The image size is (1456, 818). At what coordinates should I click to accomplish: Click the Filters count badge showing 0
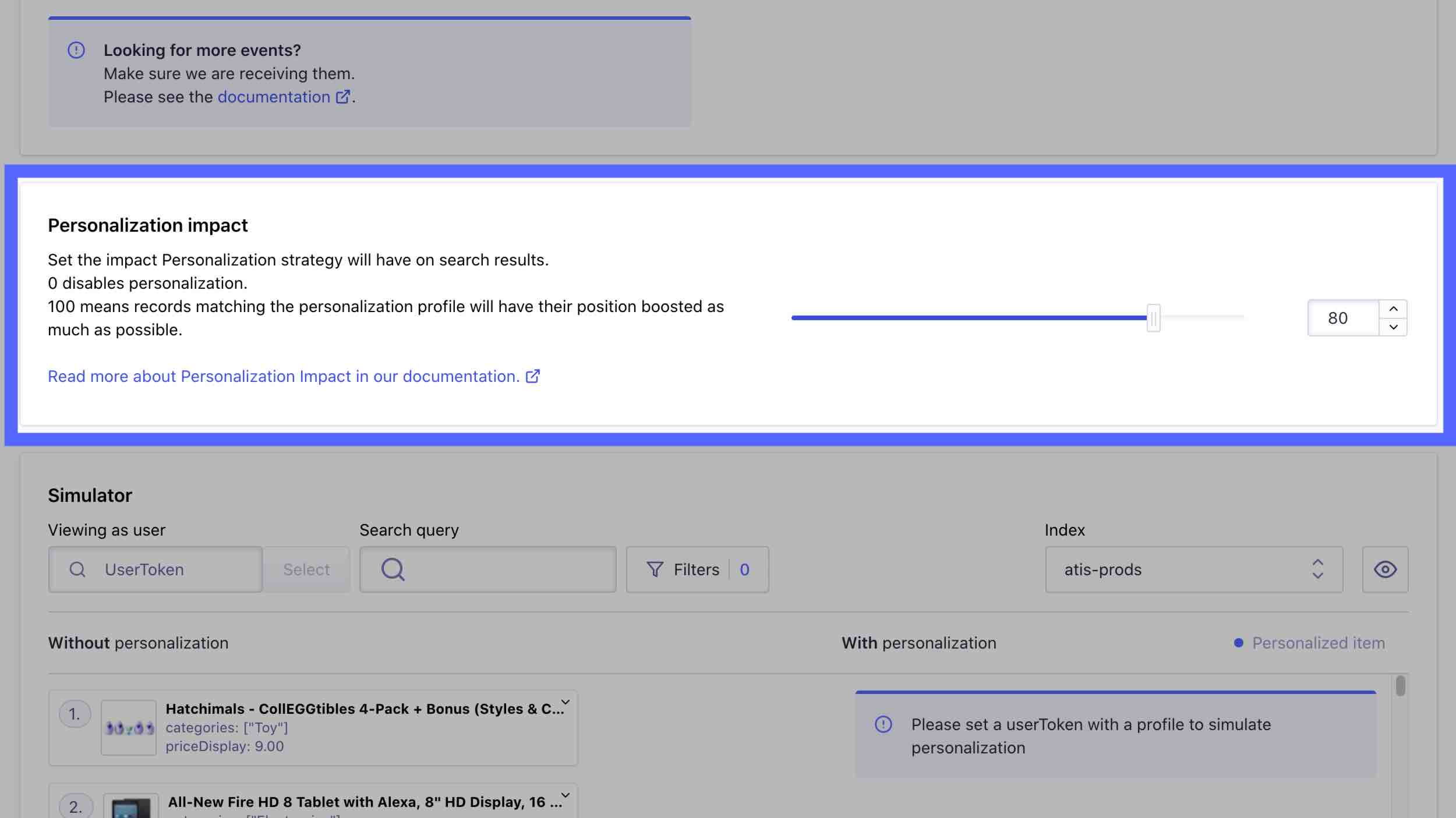pyautogui.click(x=744, y=569)
